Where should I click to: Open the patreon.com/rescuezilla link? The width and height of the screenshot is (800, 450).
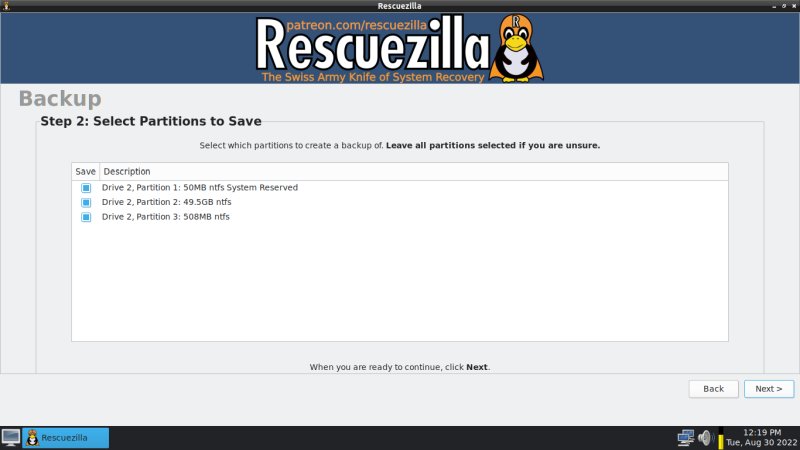[356, 25]
